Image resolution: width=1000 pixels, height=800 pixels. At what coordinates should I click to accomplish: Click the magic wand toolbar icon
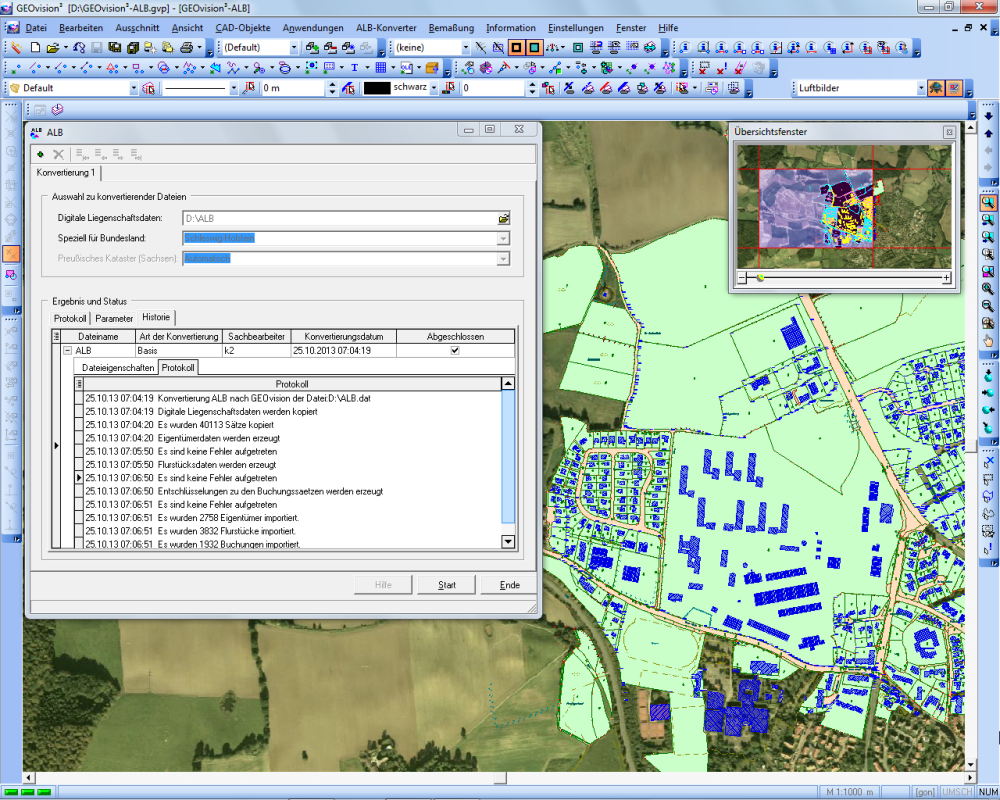coord(16,47)
